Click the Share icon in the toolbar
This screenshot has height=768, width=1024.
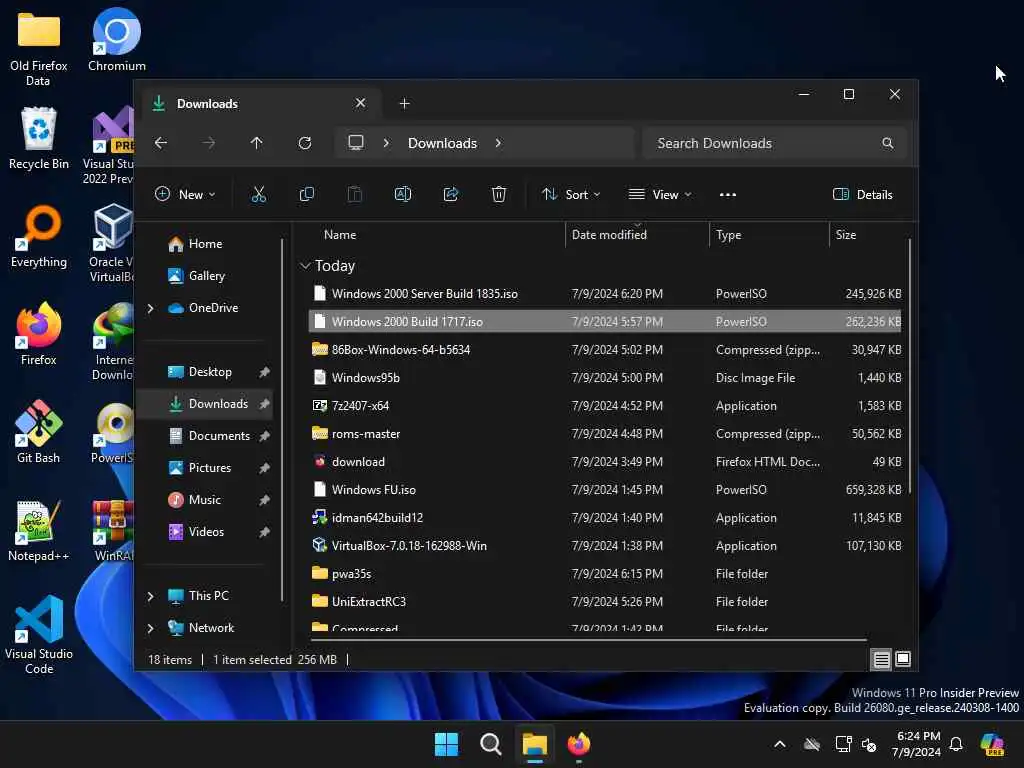click(451, 195)
